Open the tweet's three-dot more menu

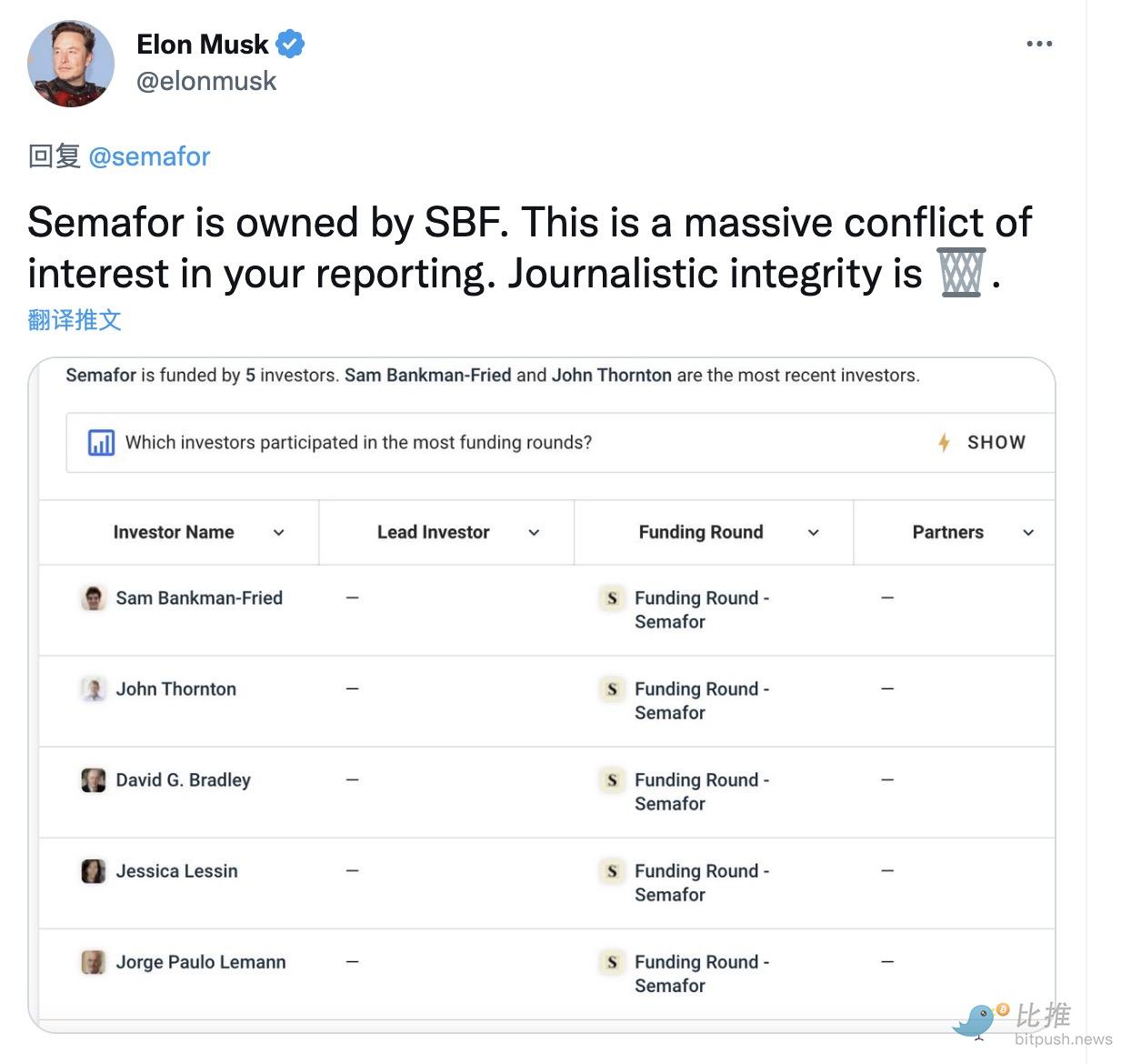point(1039,44)
